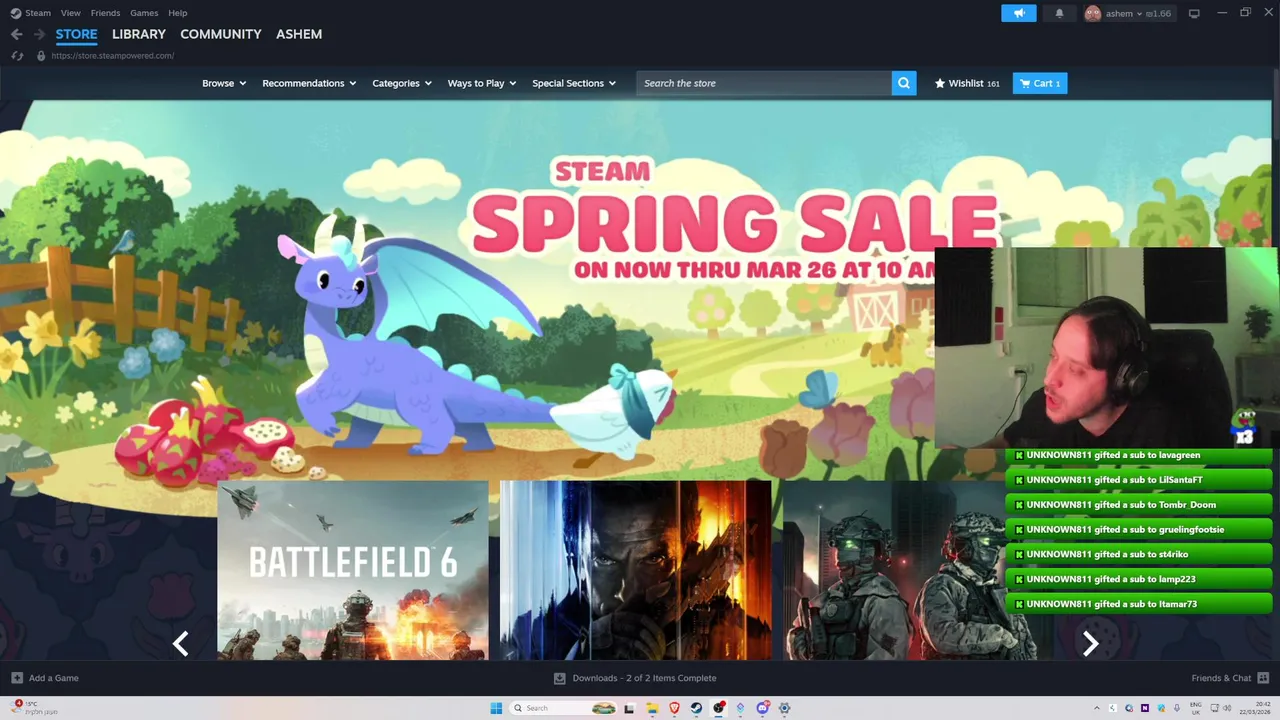Click the star icon next to Wishlist
1280x720 pixels.
[940, 83]
